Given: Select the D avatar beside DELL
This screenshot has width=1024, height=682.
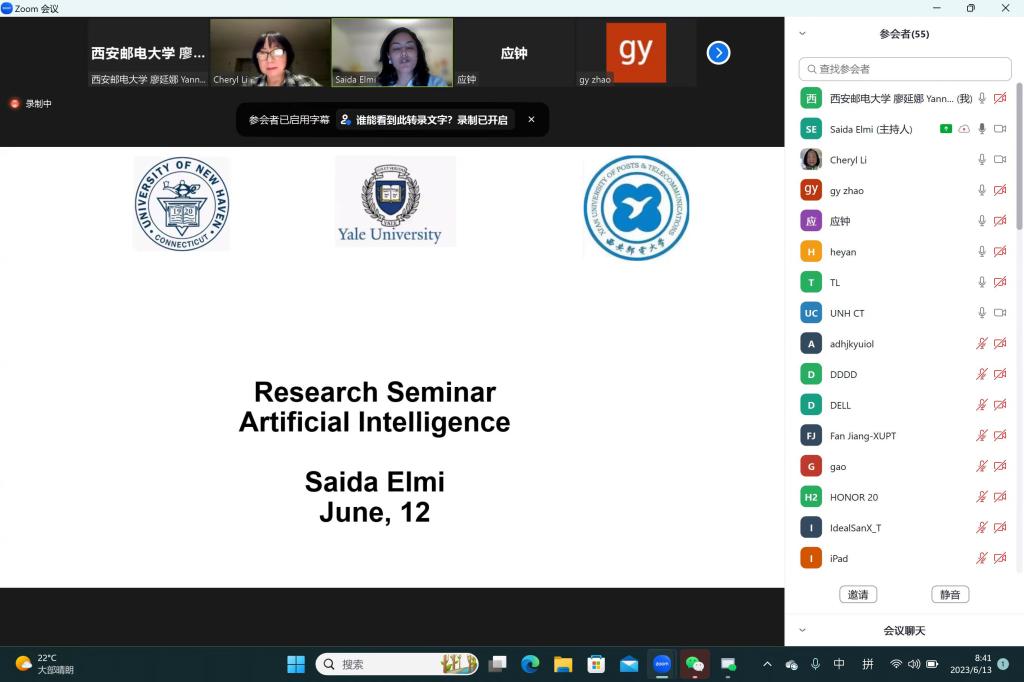Looking at the screenshot, I should point(811,405).
